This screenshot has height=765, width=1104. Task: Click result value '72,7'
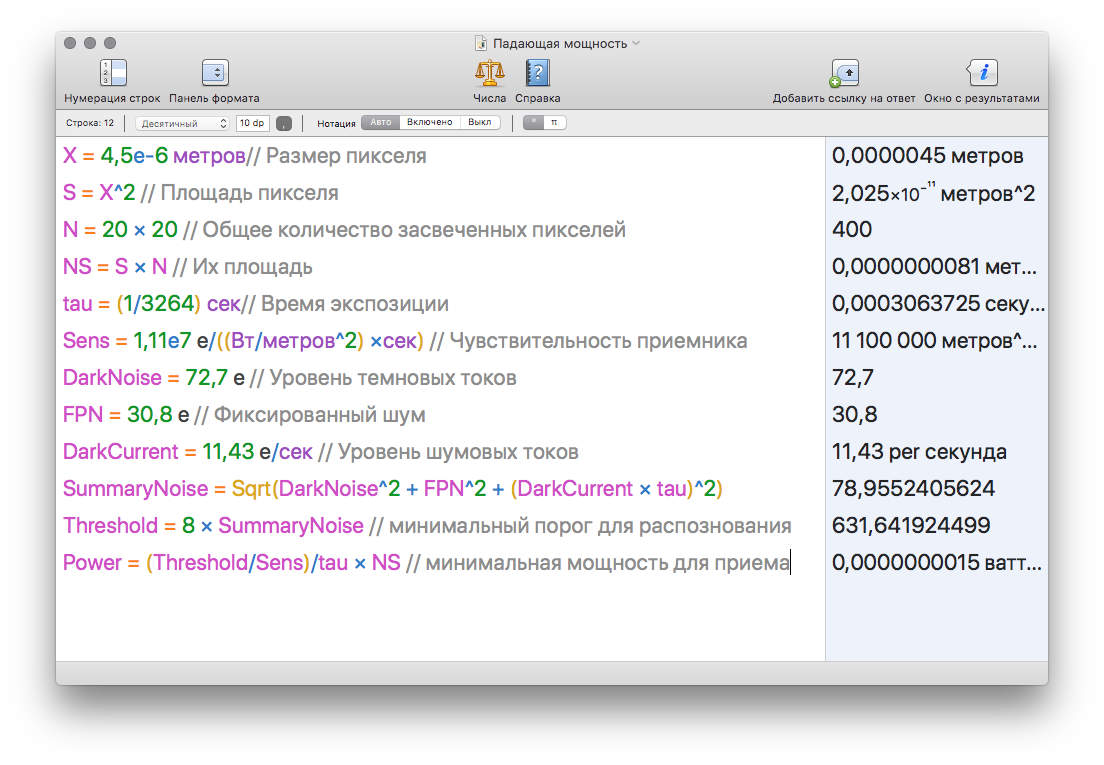pos(853,378)
